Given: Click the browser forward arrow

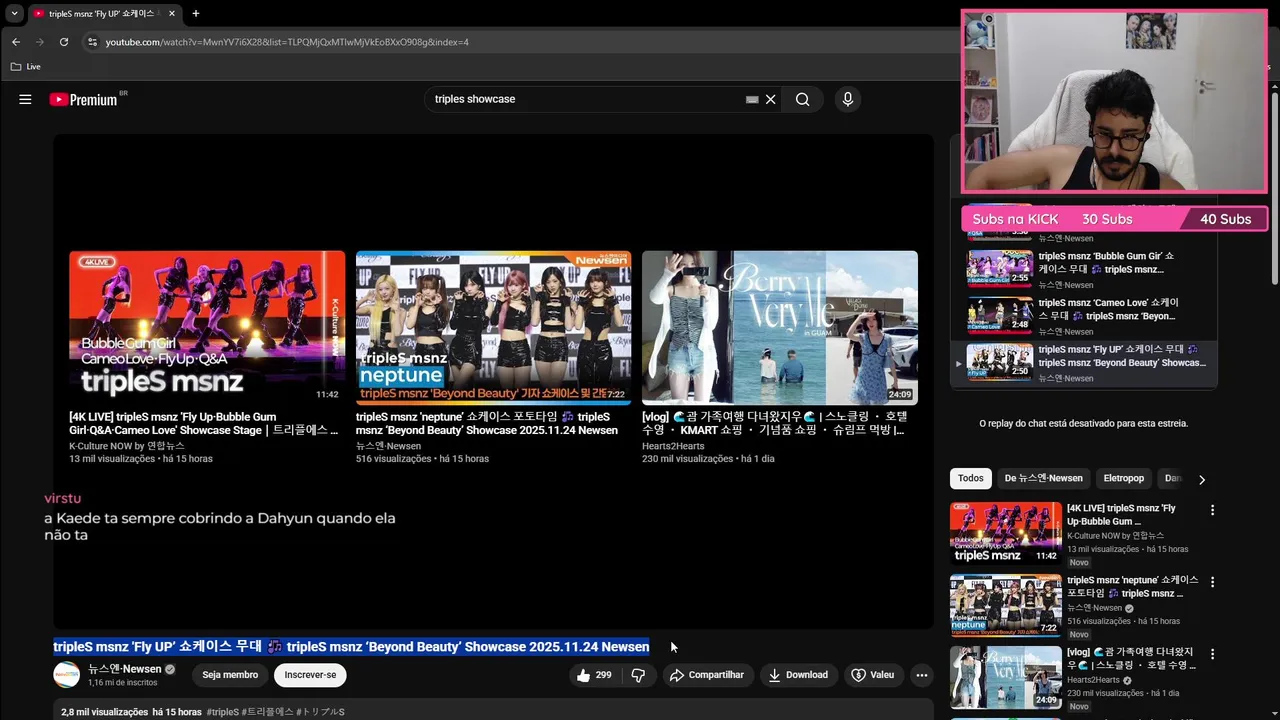Looking at the screenshot, I should coord(39,42).
